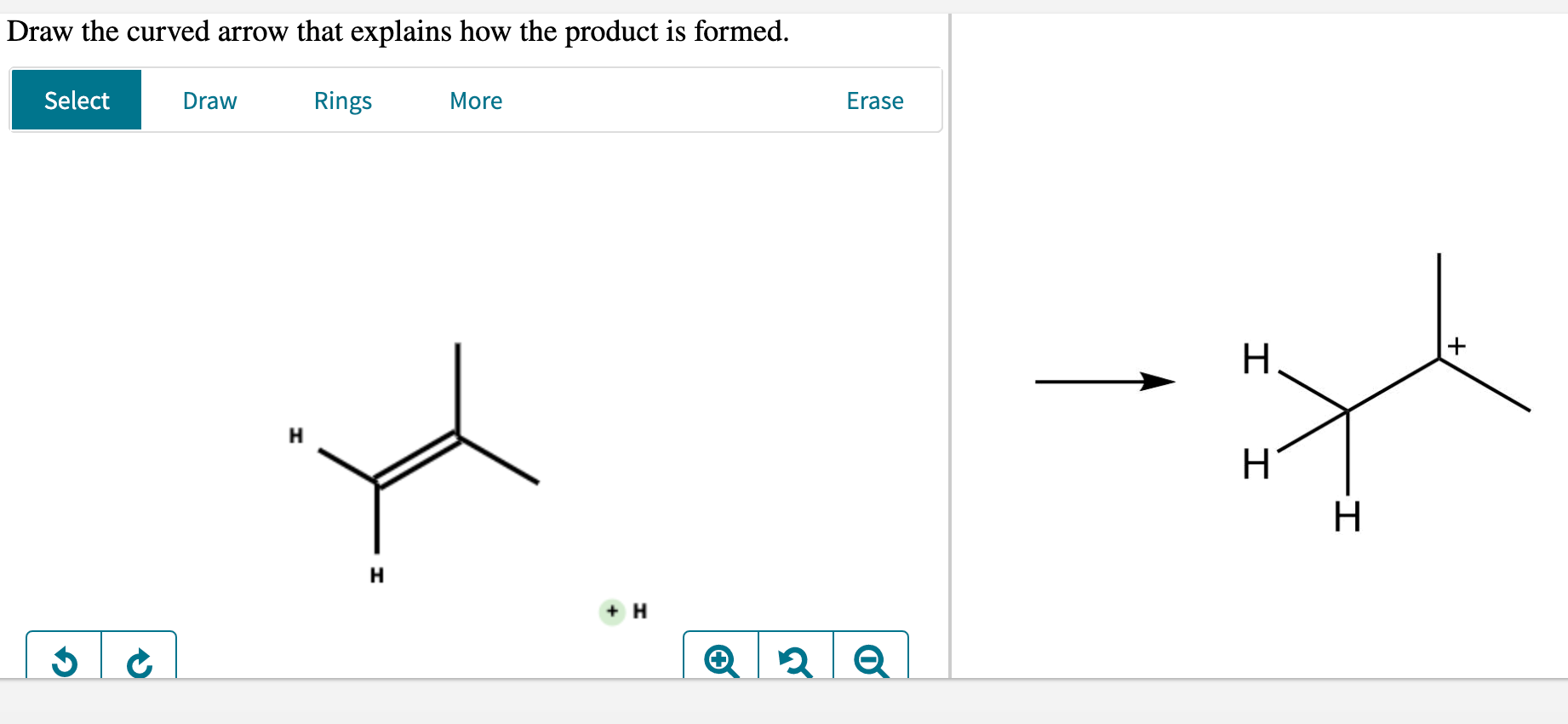The width and height of the screenshot is (1568, 724).
Task: Select the vertical methyl bond on the alkene
Action: [x=458, y=389]
